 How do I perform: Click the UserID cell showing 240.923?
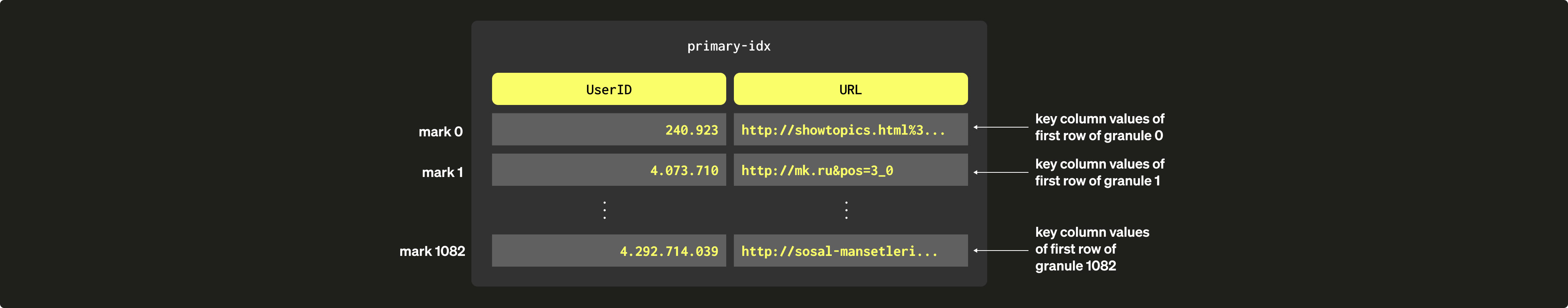(x=608, y=129)
